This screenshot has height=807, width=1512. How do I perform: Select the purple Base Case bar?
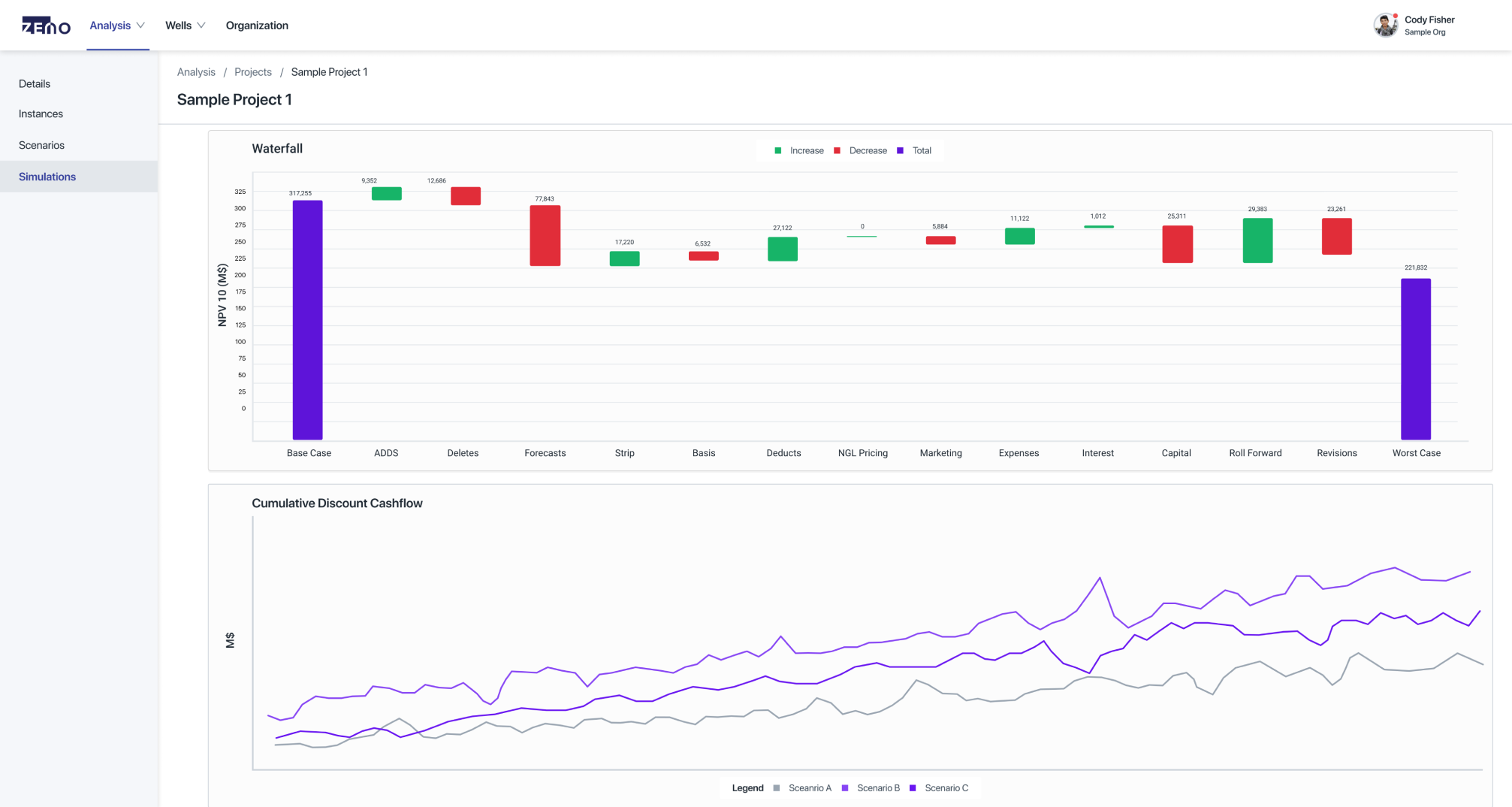(307, 320)
